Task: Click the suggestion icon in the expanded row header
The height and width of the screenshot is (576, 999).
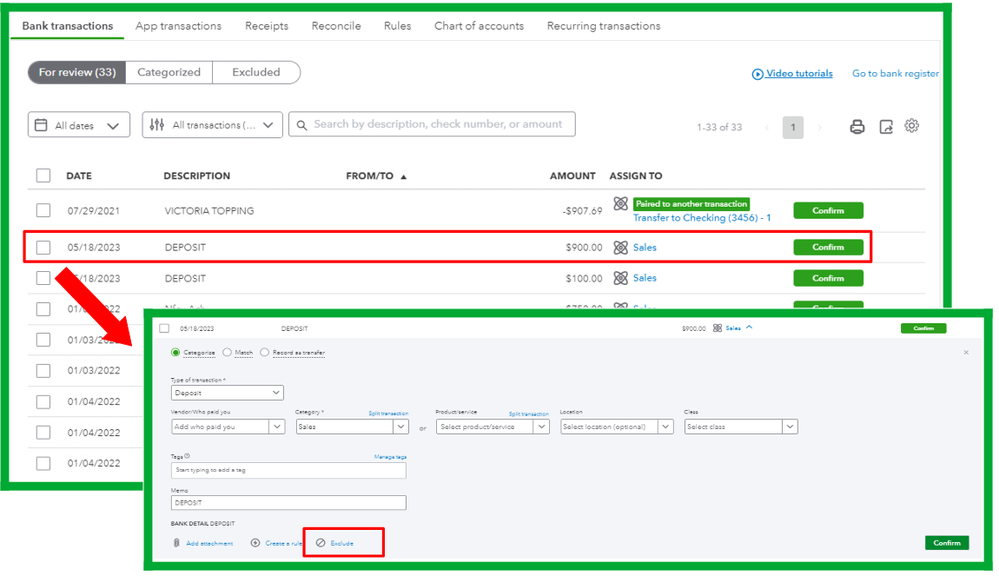Action: (x=717, y=328)
